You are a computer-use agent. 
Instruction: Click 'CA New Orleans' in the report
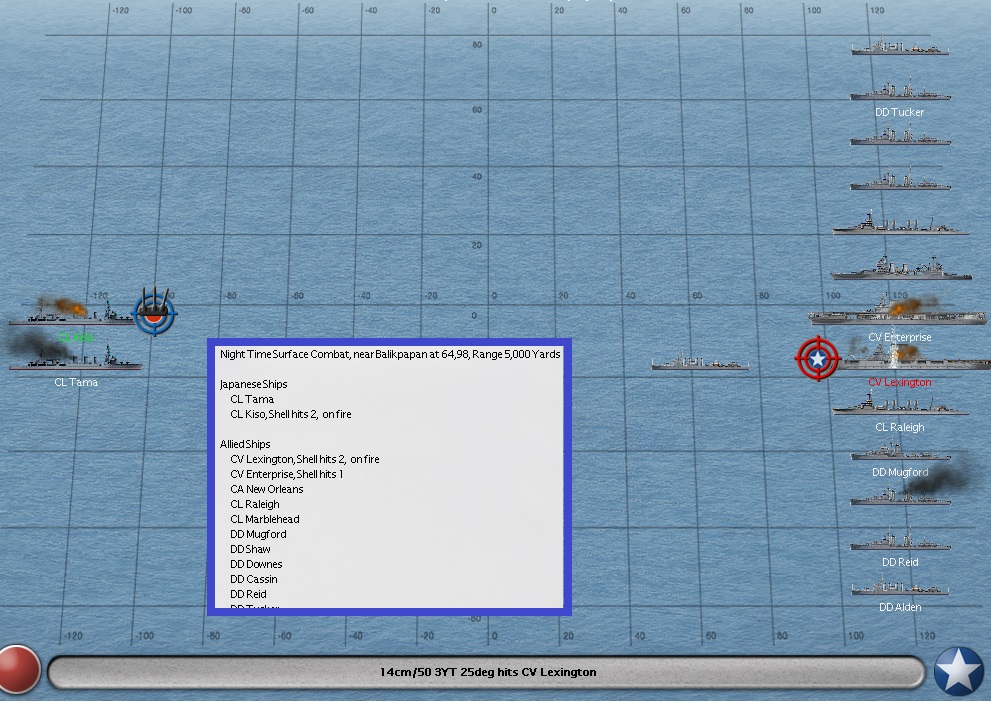click(x=267, y=489)
